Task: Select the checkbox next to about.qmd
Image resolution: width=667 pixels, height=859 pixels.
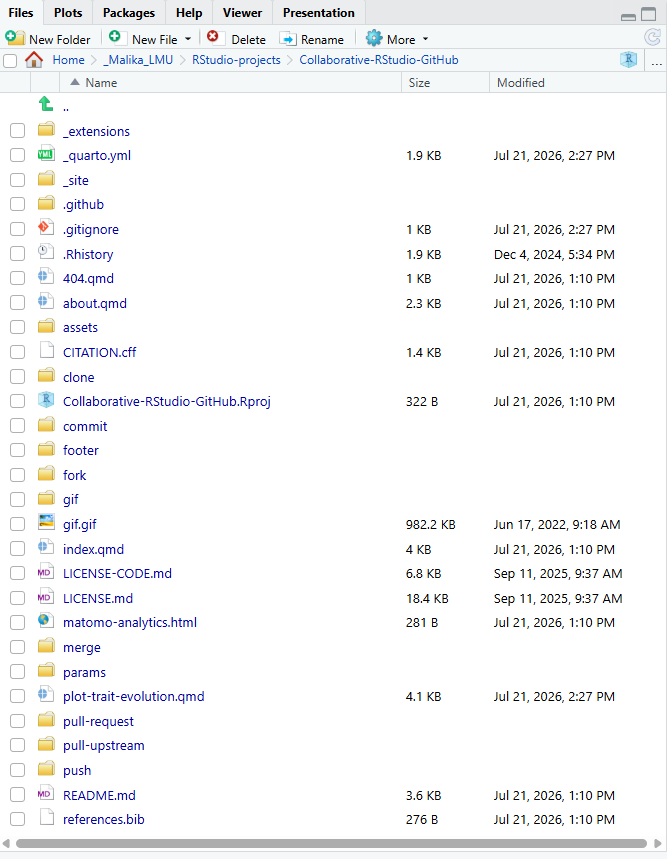Action: pos(18,302)
